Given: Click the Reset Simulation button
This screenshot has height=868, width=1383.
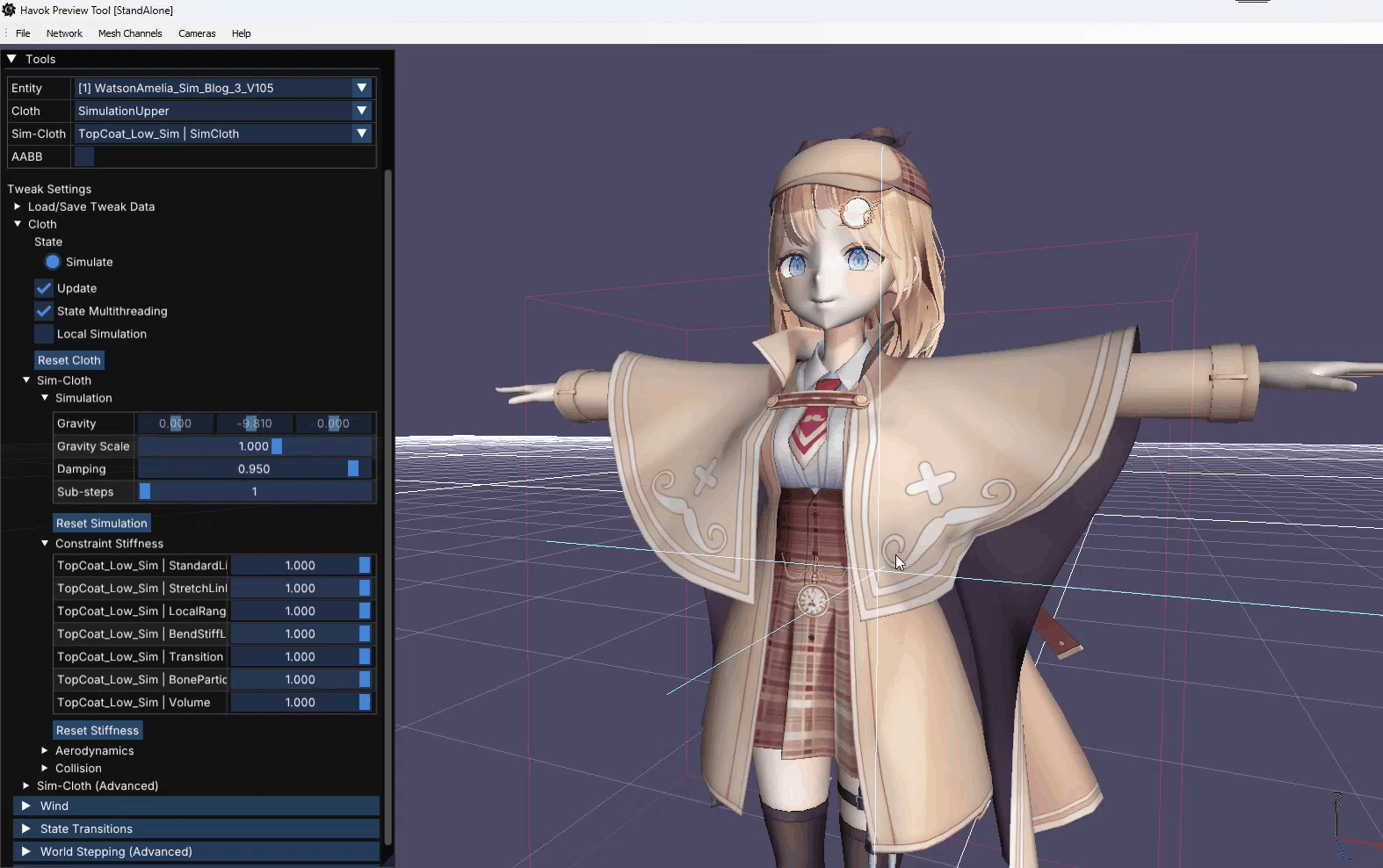Looking at the screenshot, I should pyautogui.click(x=102, y=524).
